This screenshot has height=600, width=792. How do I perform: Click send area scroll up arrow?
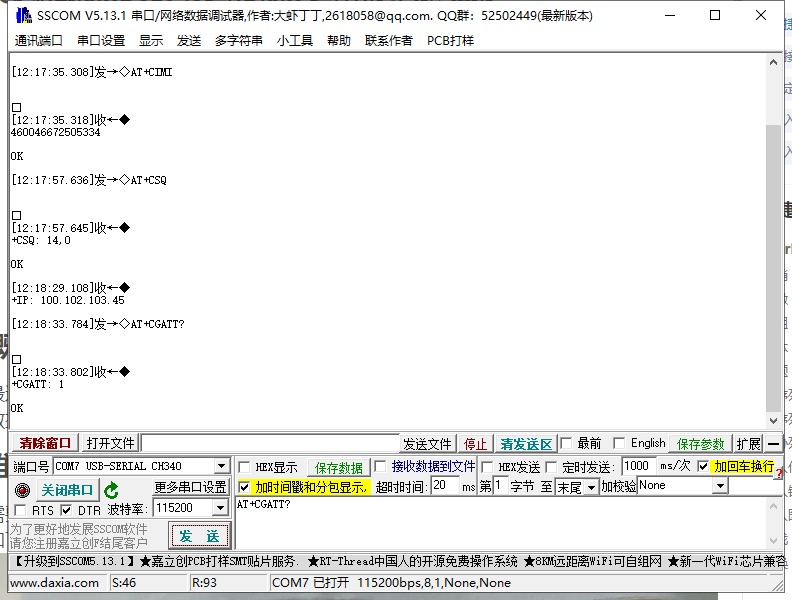point(773,506)
